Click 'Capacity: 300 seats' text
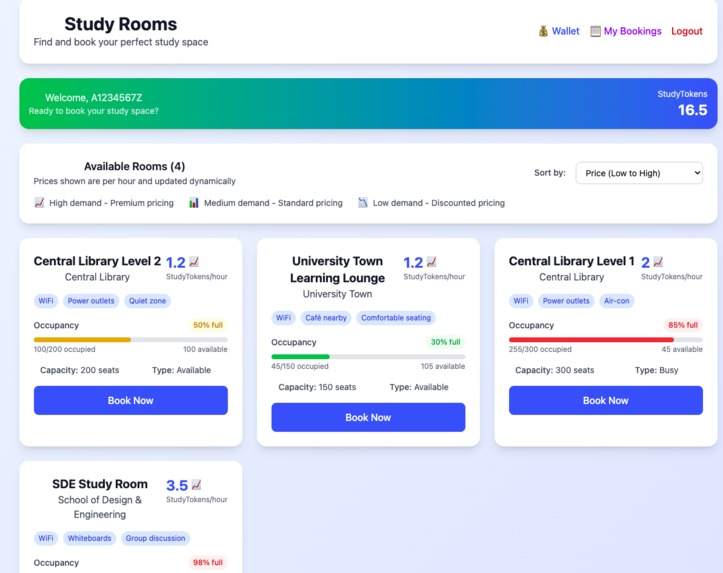The width and height of the screenshot is (723, 573). pos(554,370)
